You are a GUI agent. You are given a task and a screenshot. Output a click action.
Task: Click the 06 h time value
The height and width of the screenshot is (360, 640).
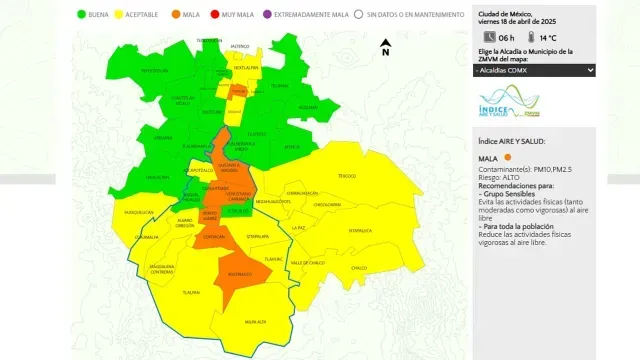(506, 38)
